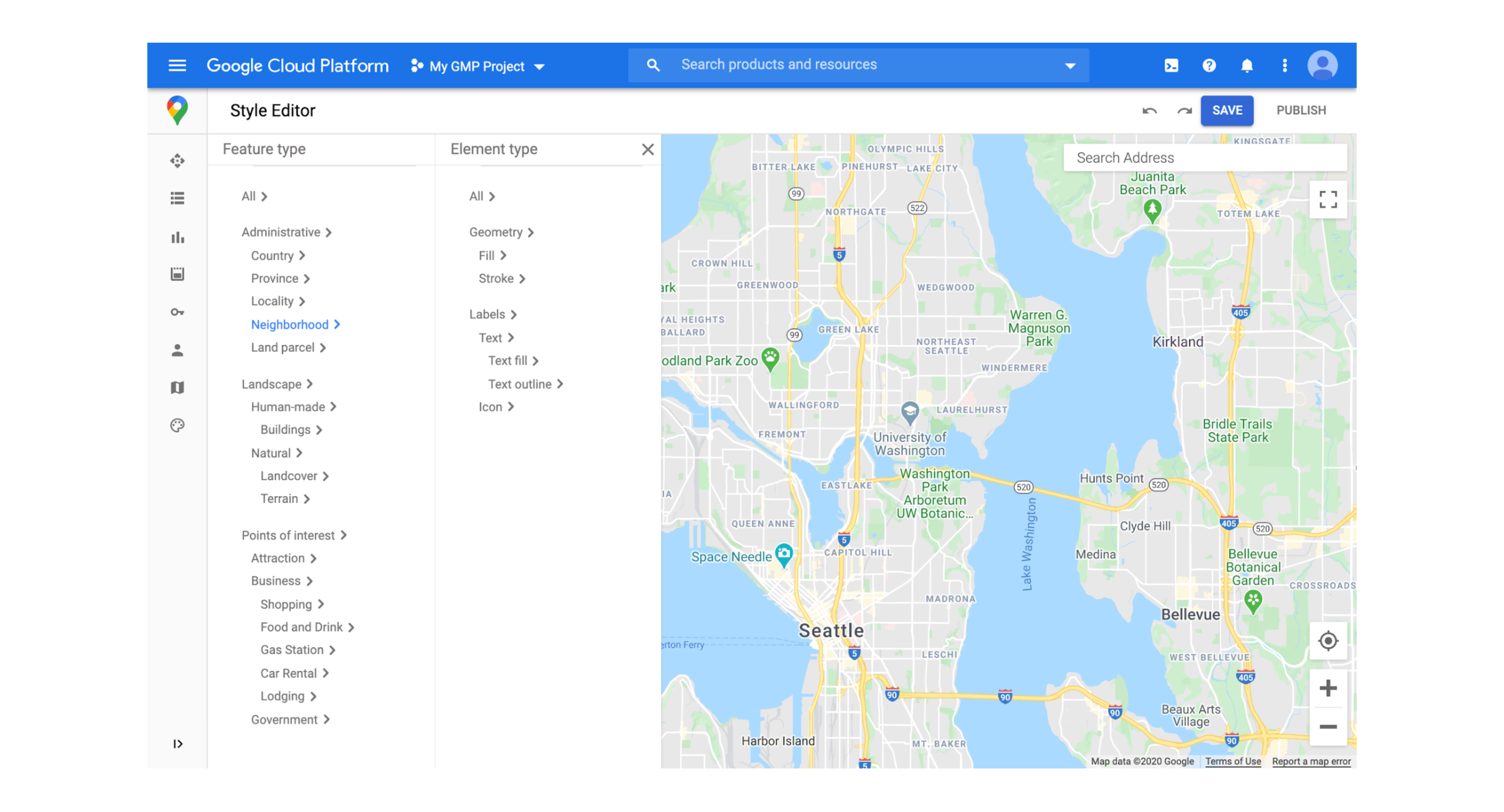
Task: Close the Element type panel
Action: pyautogui.click(x=648, y=149)
